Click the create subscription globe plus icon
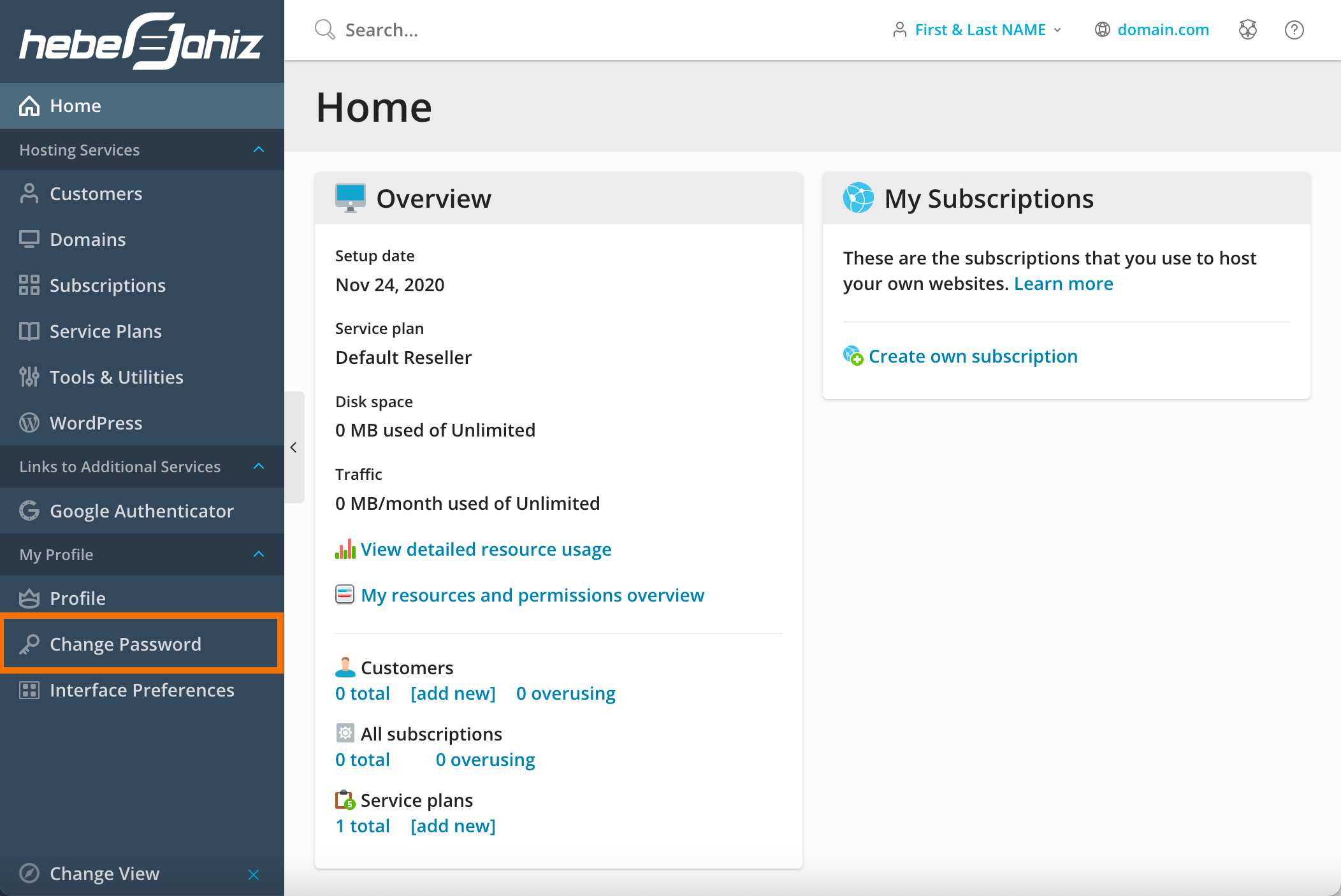This screenshot has height=896, width=1341. point(853,356)
